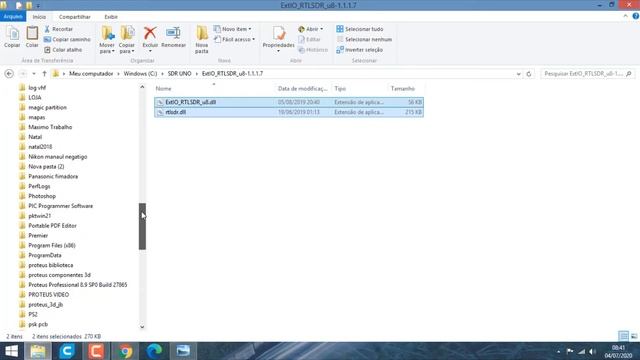
Task: Open the Windows Start button
Action: (x=11, y=351)
